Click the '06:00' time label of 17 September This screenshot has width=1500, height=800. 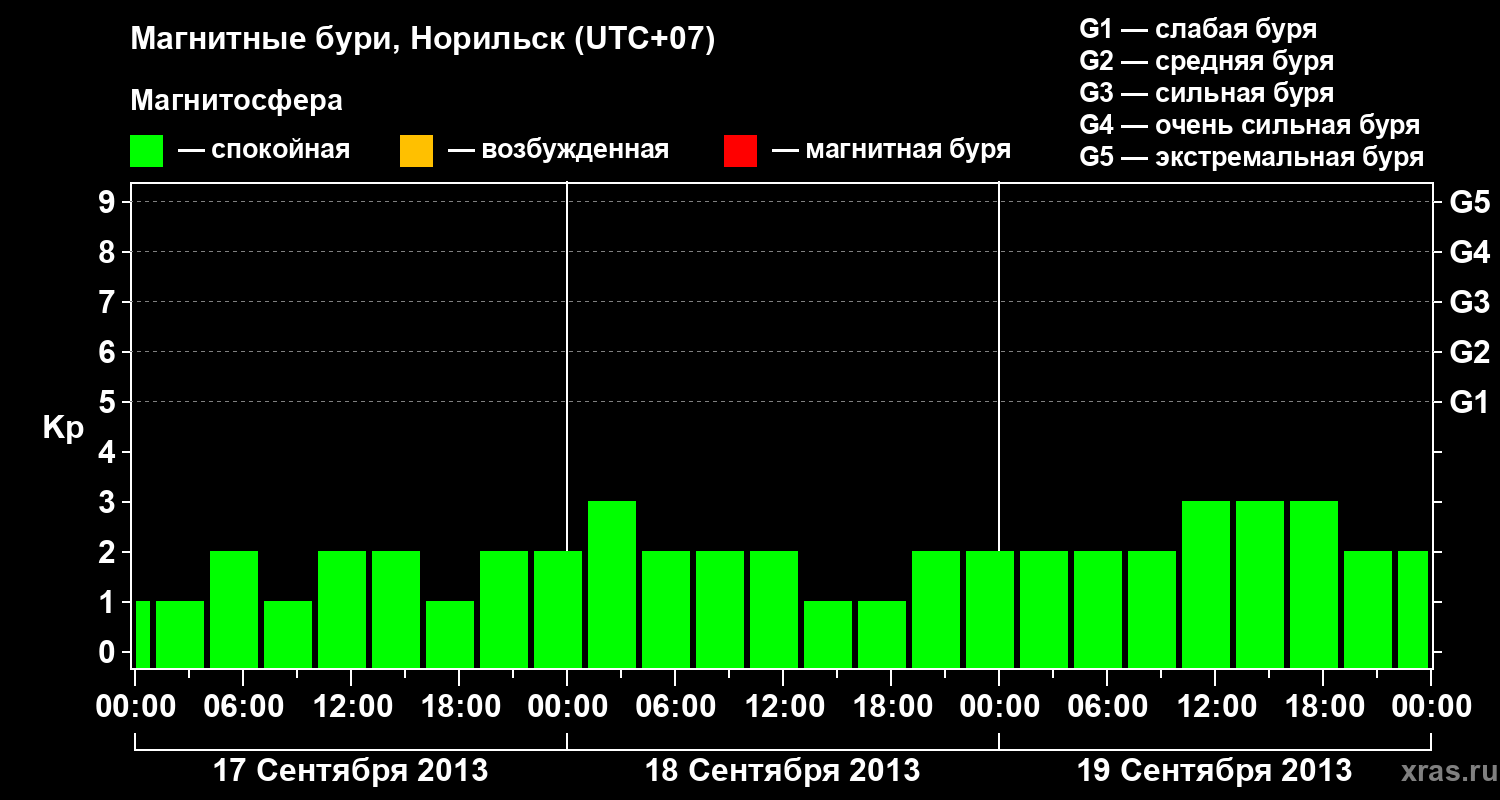pyautogui.click(x=243, y=707)
